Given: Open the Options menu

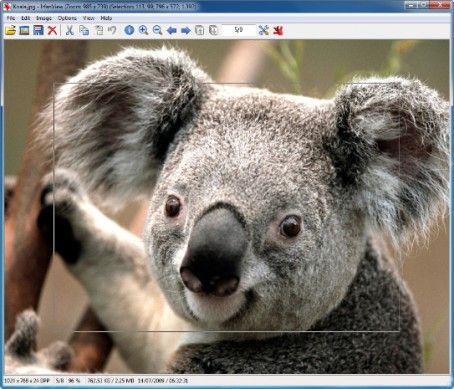Looking at the screenshot, I should coord(67,18).
